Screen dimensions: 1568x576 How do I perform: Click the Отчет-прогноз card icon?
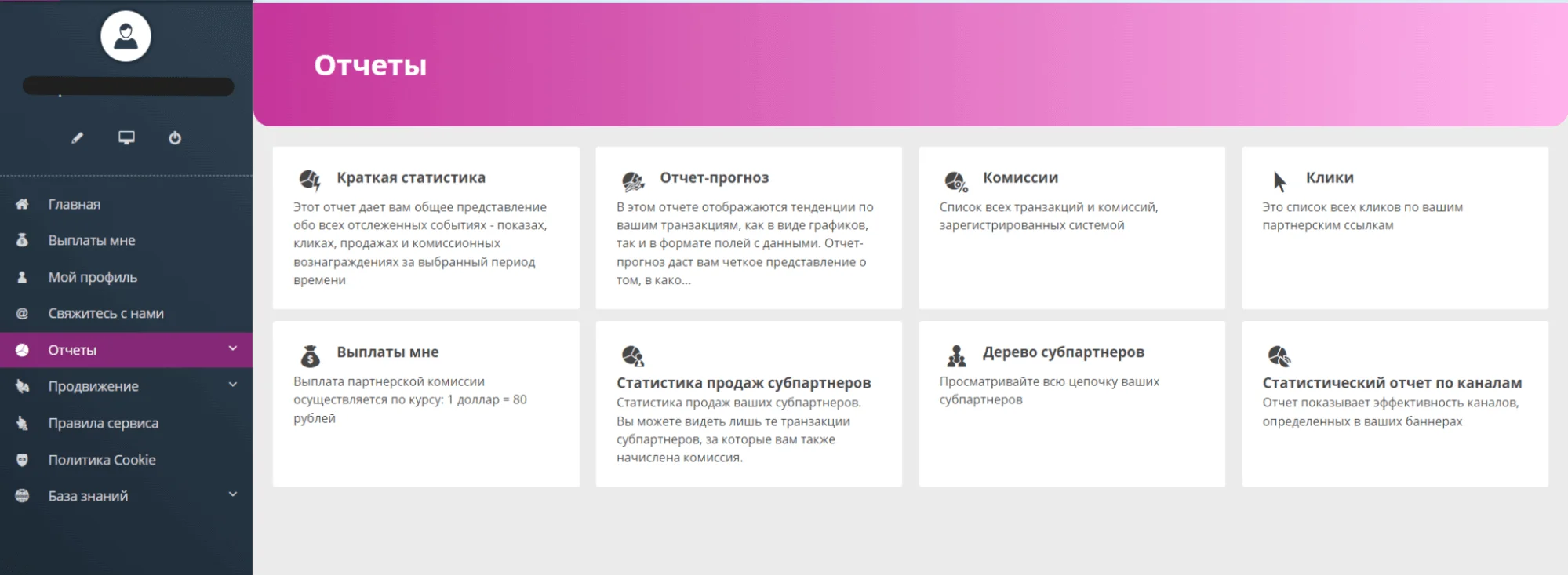pos(633,181)
